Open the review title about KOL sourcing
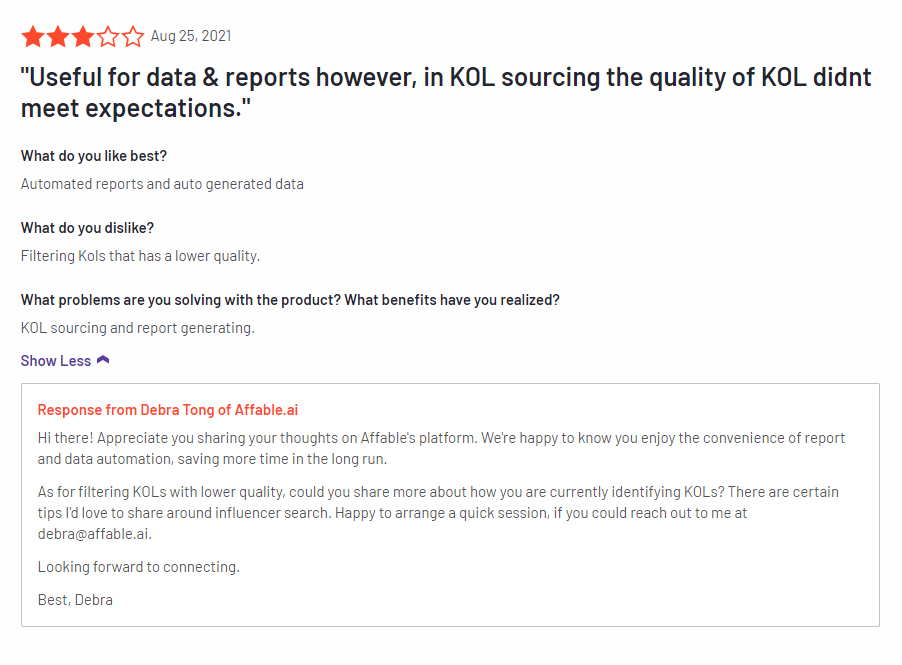The image size is (902, 665). pos(446,93)
